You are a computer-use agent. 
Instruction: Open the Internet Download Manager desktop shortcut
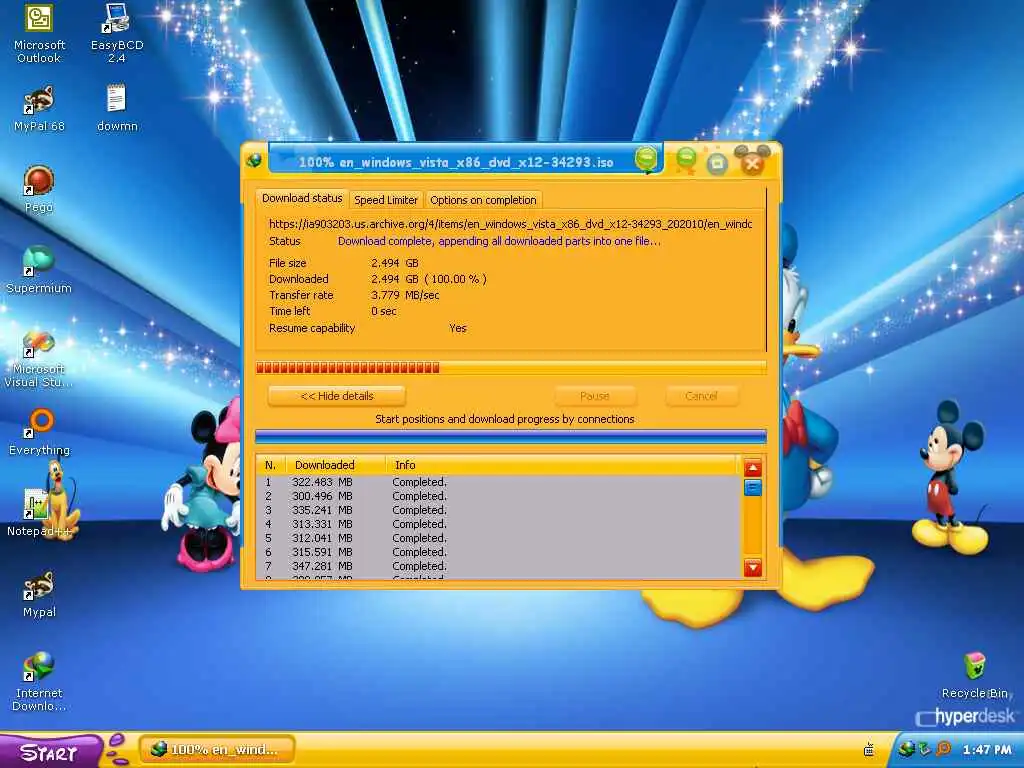(39, 682)
